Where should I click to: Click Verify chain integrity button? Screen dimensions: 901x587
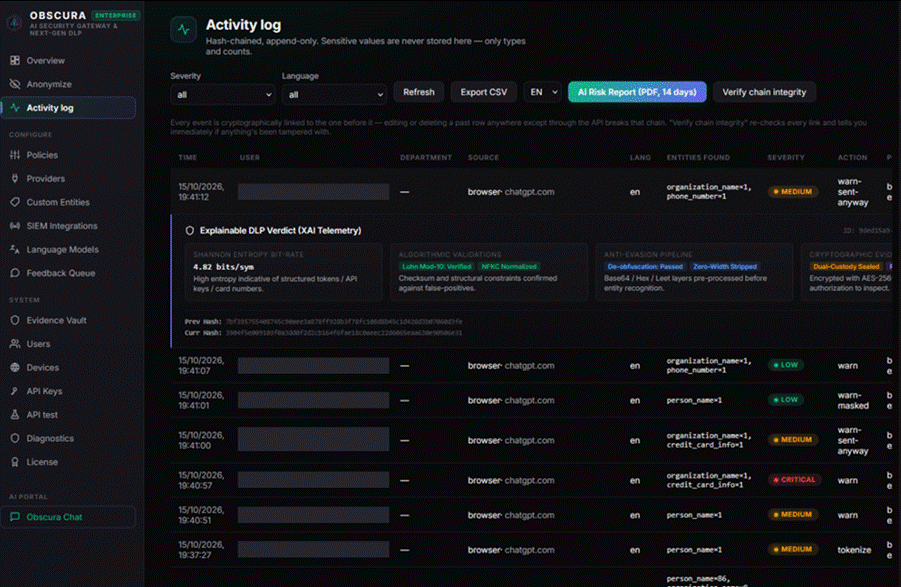point(764,92)
